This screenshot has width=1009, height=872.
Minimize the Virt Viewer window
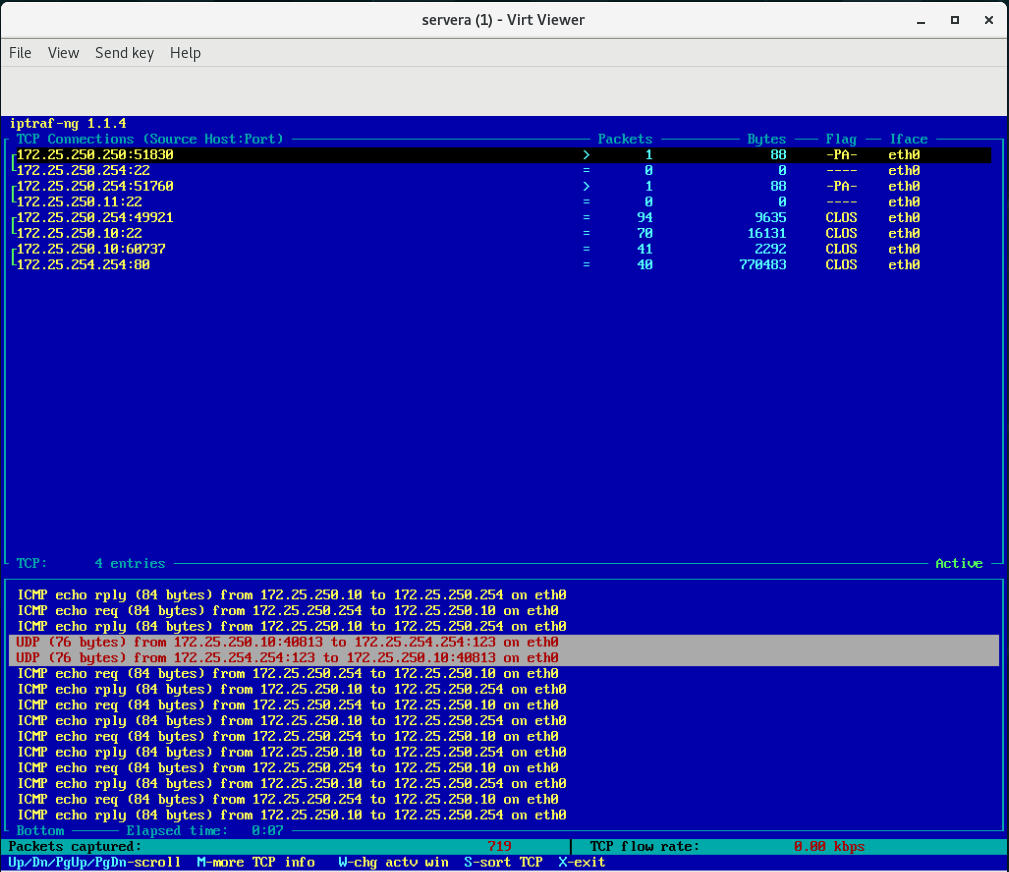[921, 20]
